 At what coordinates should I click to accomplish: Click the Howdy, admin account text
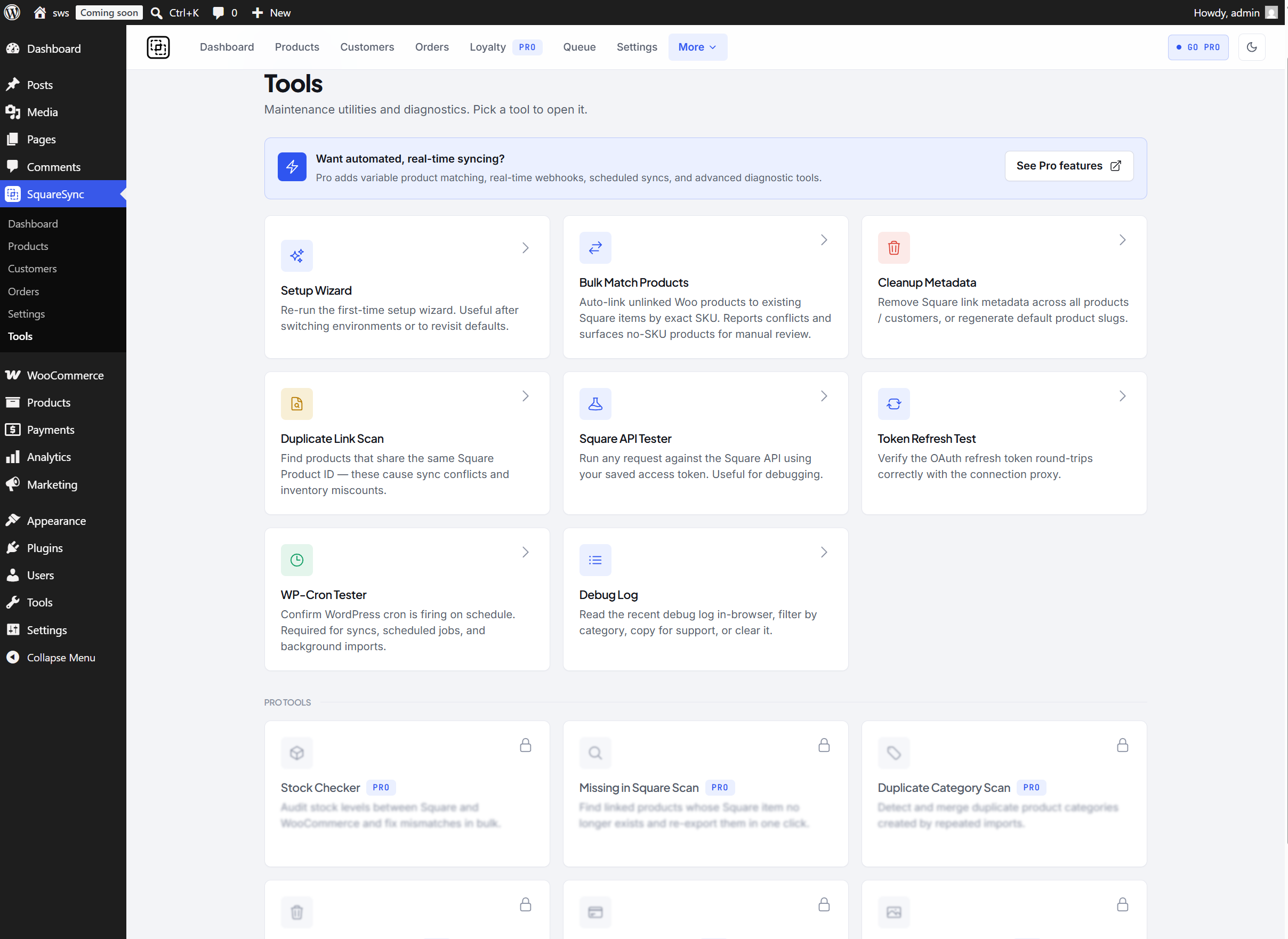(1226, 12)
